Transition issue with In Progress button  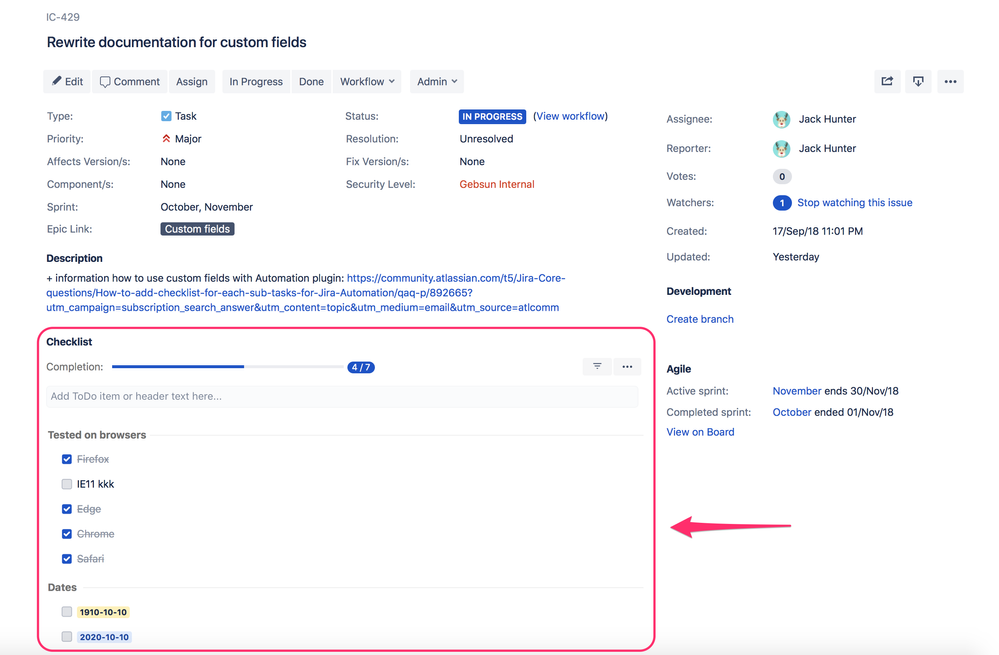(x=256, y=82)
